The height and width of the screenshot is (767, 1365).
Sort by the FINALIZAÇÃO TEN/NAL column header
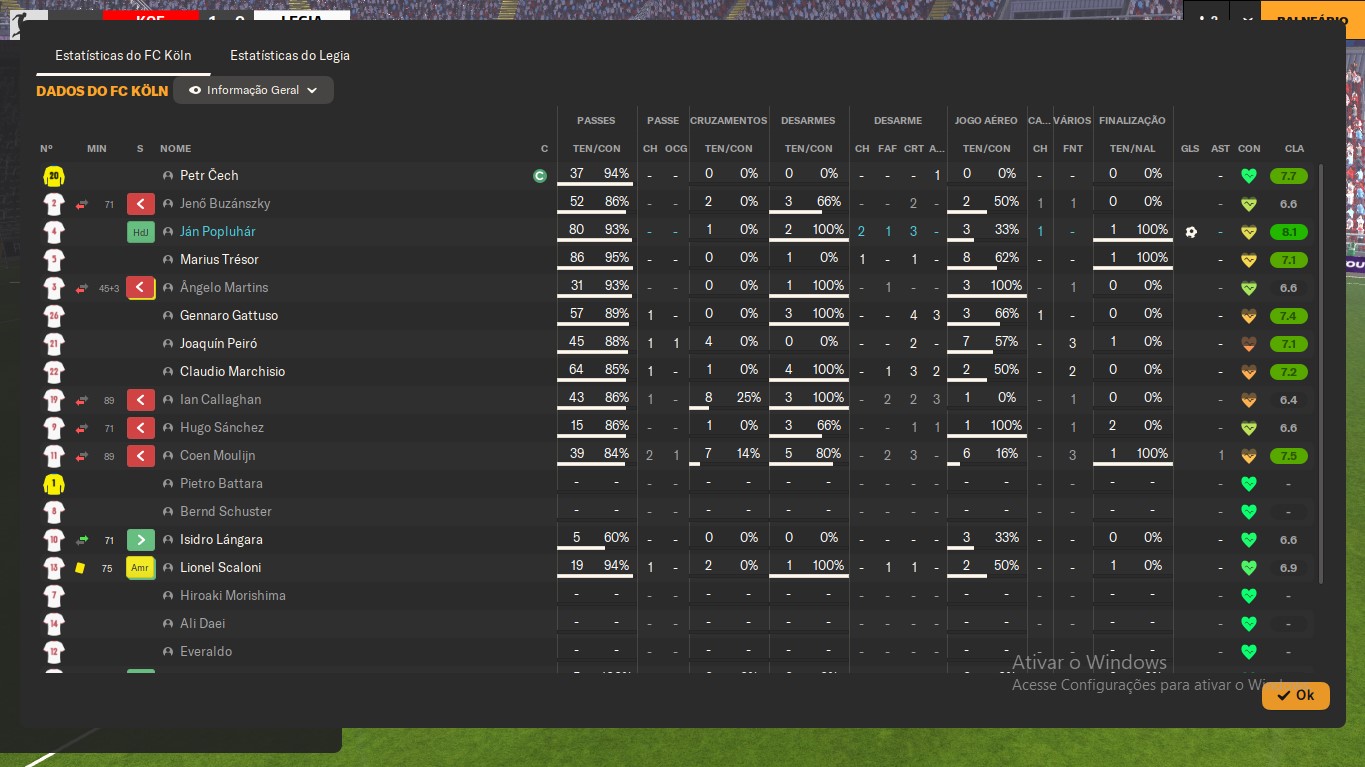pyautogui.click(x=1132, y=149)
